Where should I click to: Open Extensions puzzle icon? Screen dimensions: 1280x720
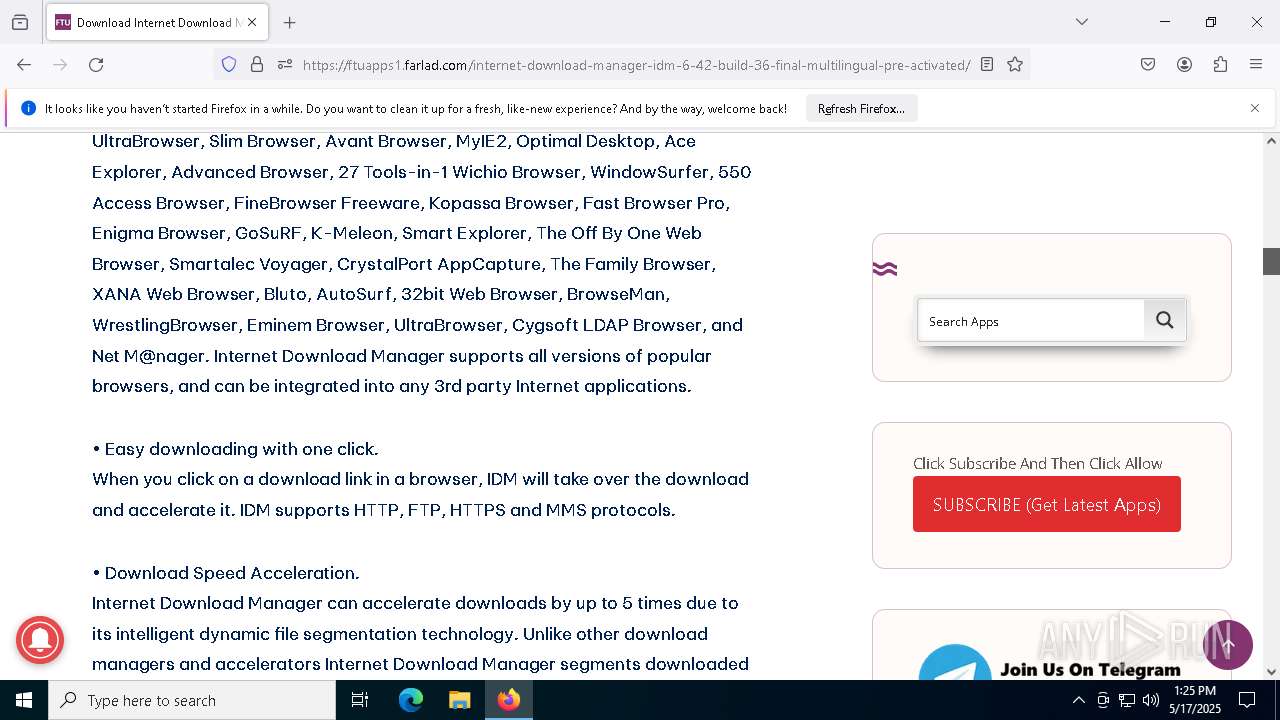pos(1220,65)
